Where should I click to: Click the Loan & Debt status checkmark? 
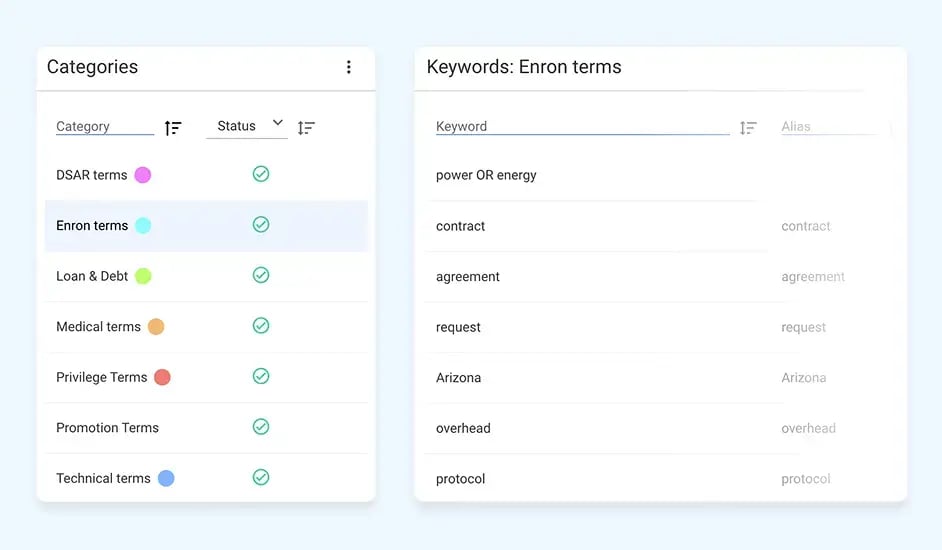click(x=261, y=275)
